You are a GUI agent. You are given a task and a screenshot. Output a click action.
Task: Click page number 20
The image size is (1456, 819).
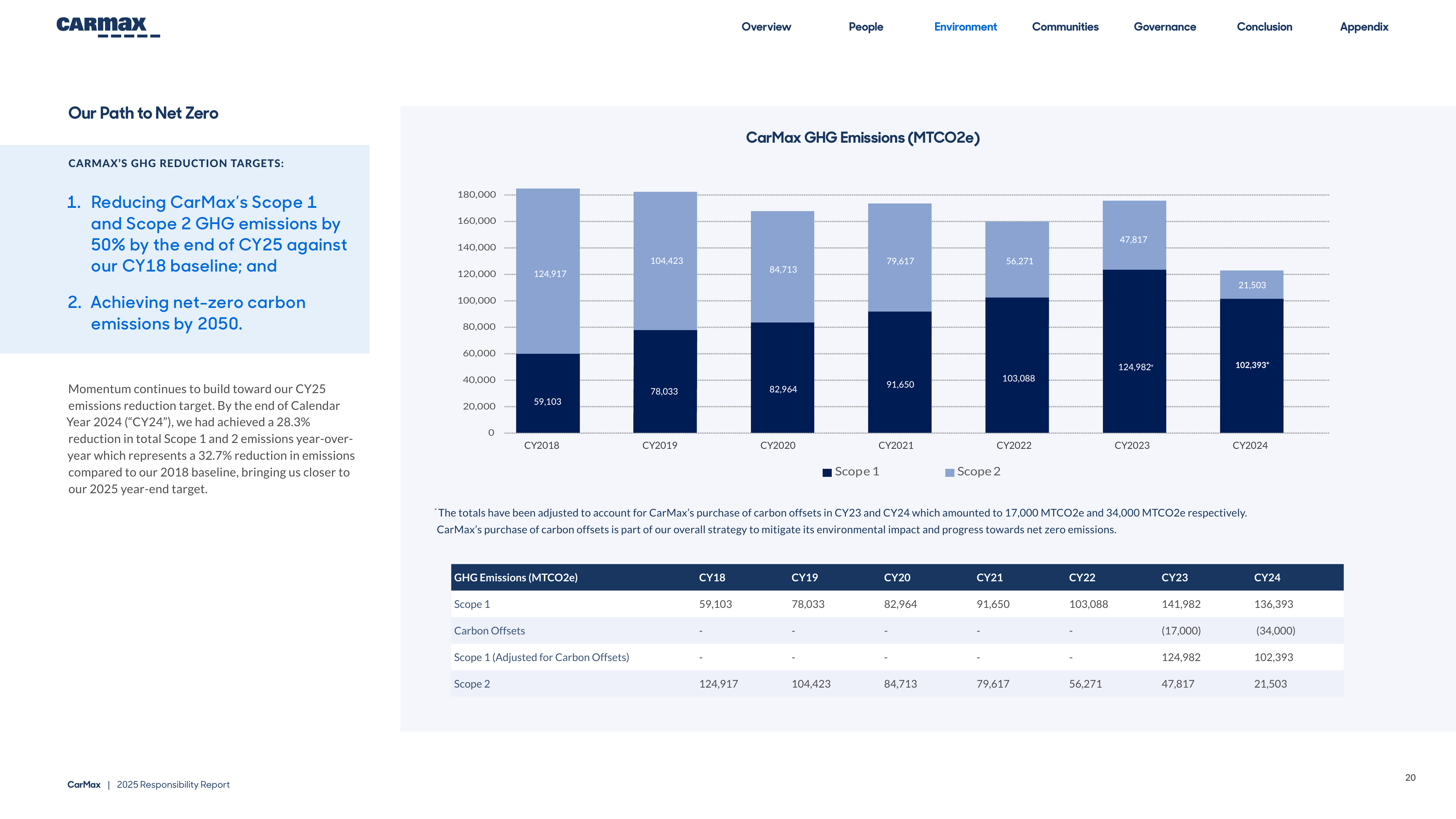[1410, 778]
